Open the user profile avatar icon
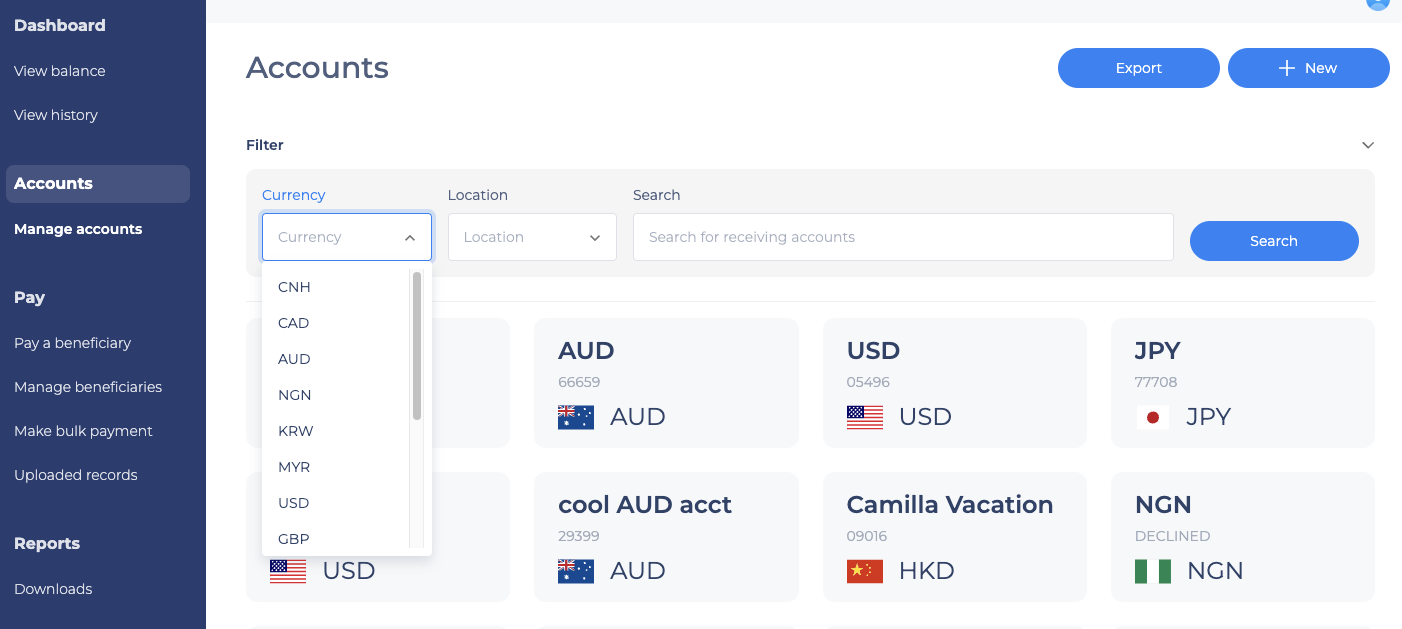 click(x=1378, y=3)
